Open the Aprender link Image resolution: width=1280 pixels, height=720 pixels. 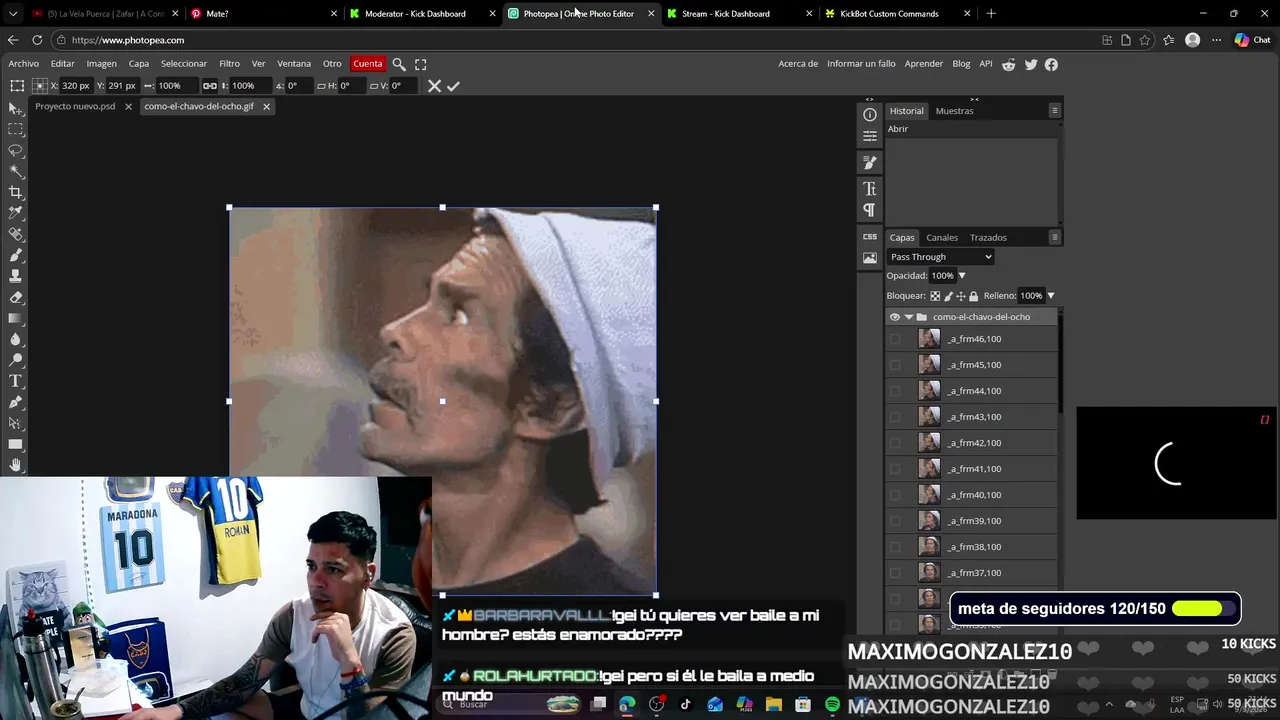click(x=924, y=64)
